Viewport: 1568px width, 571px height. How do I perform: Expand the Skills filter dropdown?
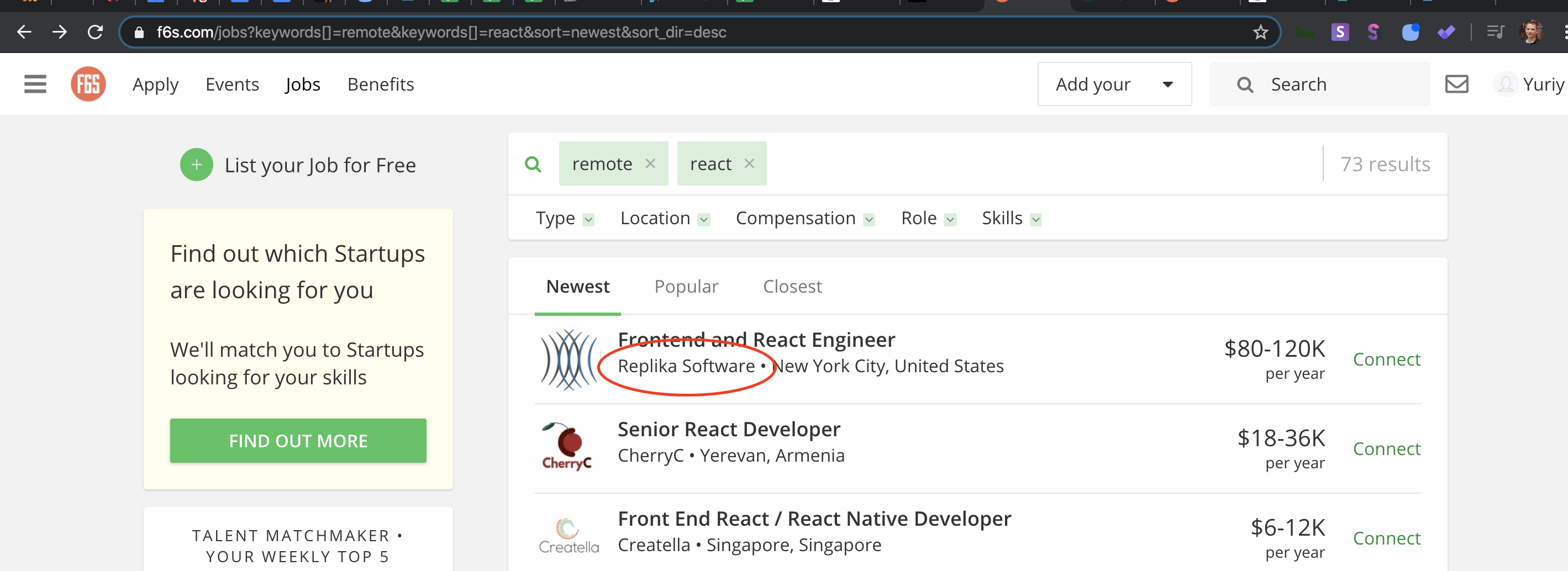click(x=1011, y=218)
